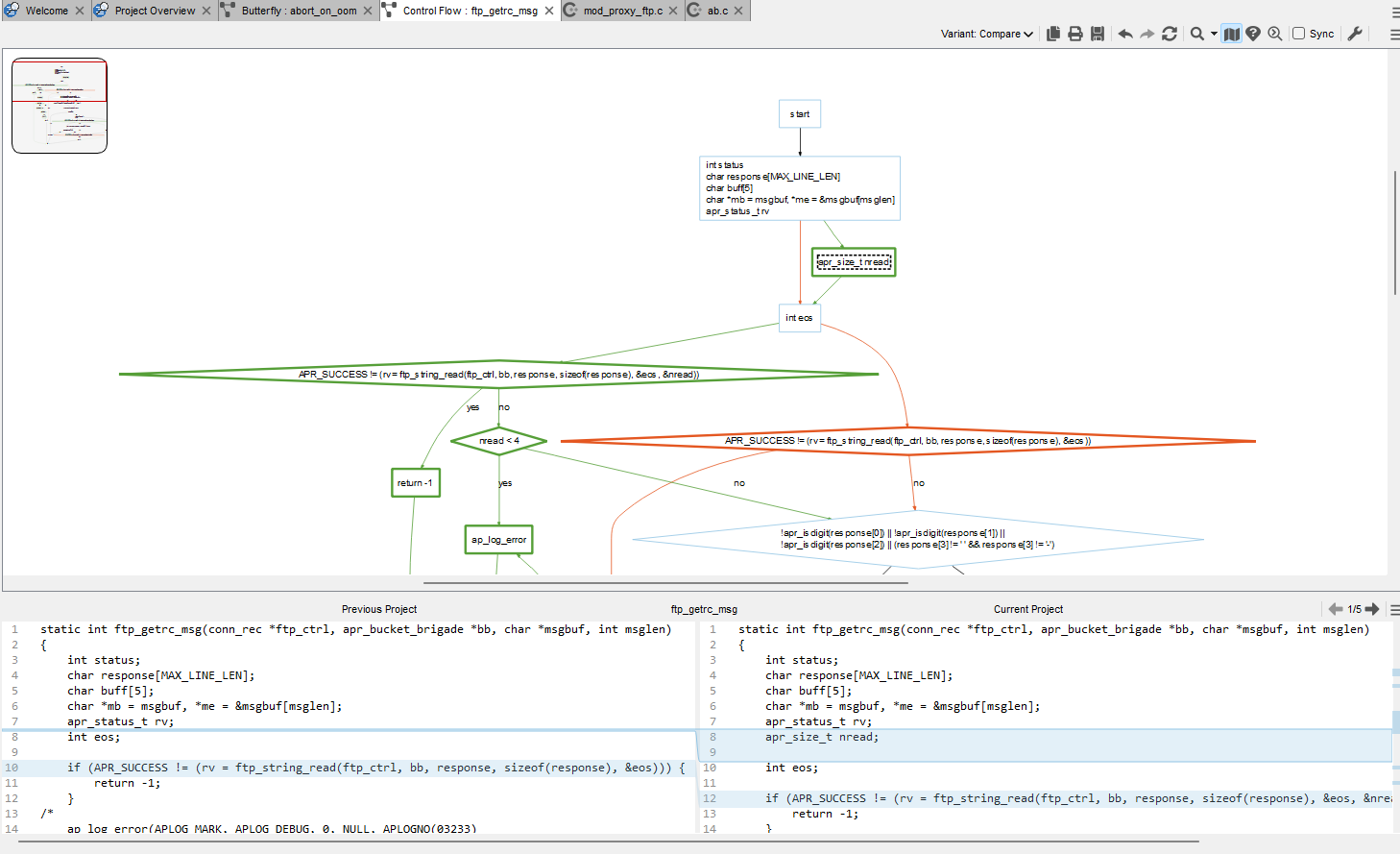This screenshot has width=1400, height=854.
Task: Open the mod_proxy_ftp.c tab
Action: 622,11
